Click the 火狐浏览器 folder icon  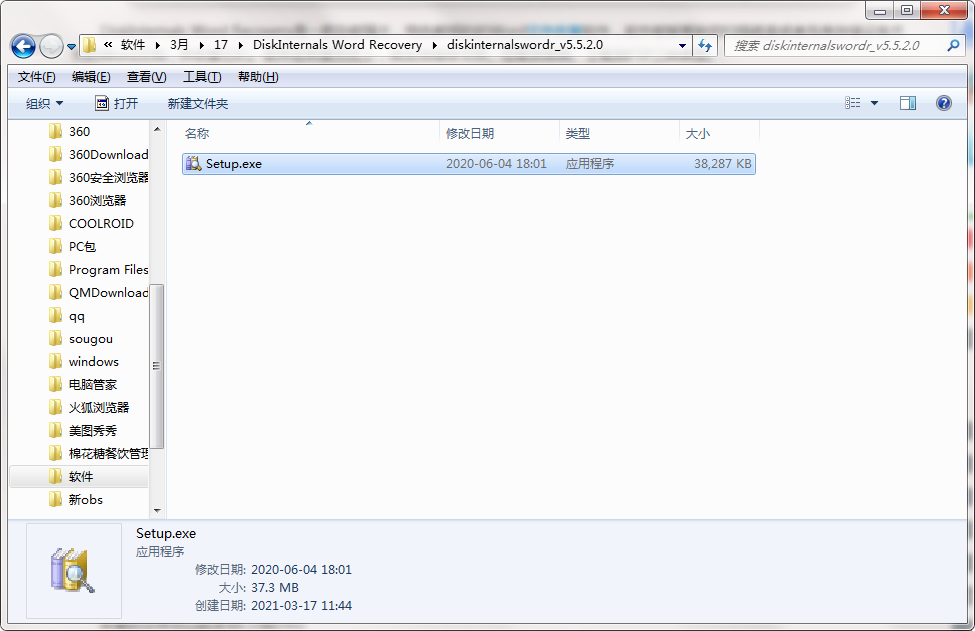(x=55, y=407)
